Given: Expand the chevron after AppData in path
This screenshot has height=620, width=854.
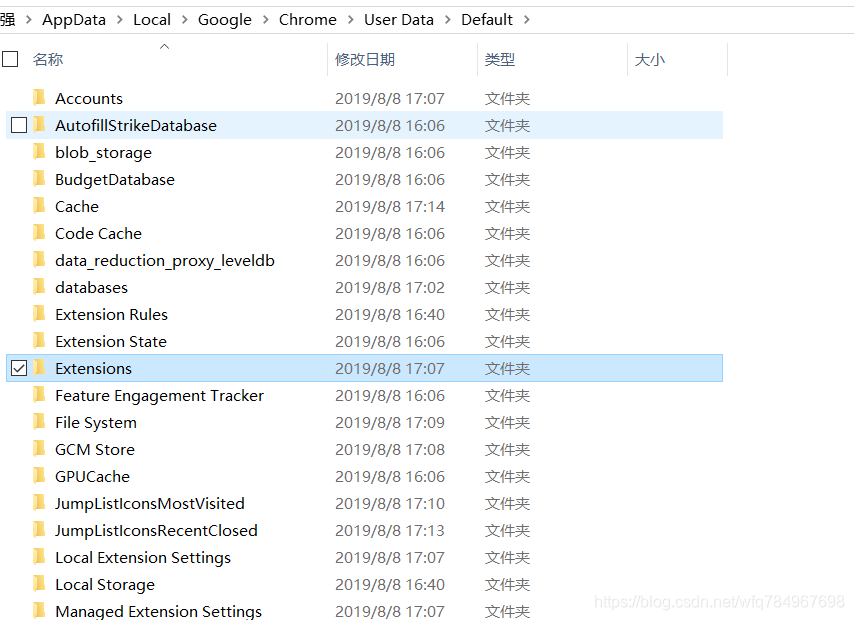Looking at the screenshot, I should [x=119, y=20].
